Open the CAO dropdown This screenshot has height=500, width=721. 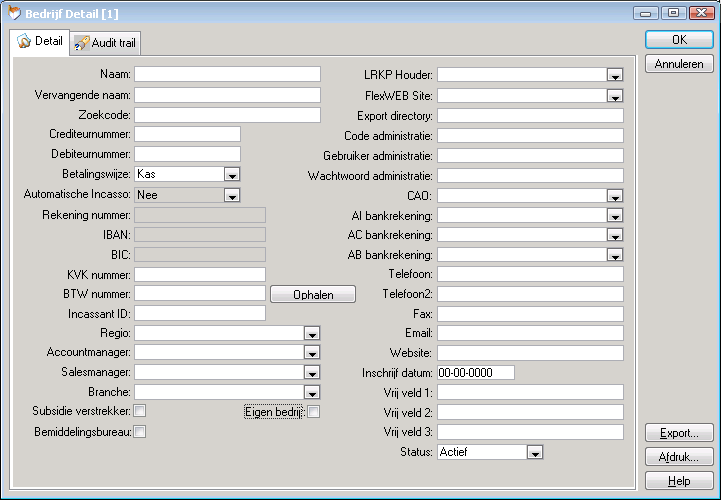[x=615, y=195]
